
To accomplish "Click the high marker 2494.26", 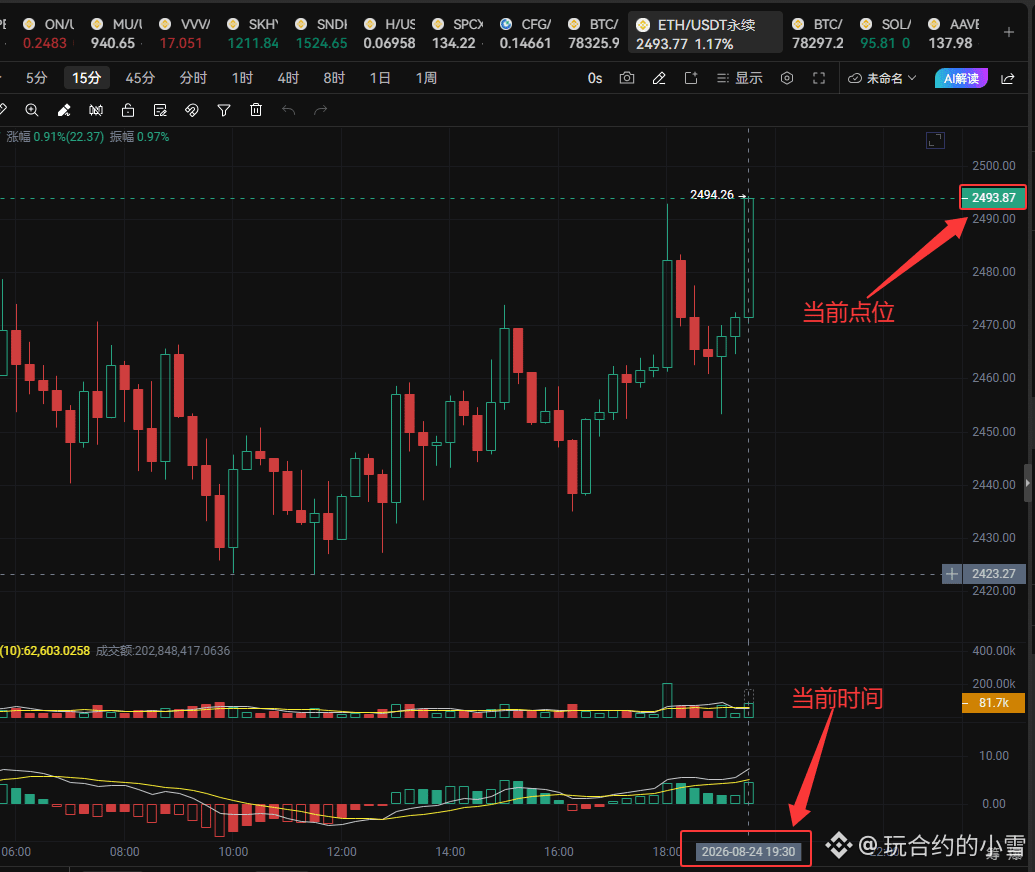I will [712, 195].
